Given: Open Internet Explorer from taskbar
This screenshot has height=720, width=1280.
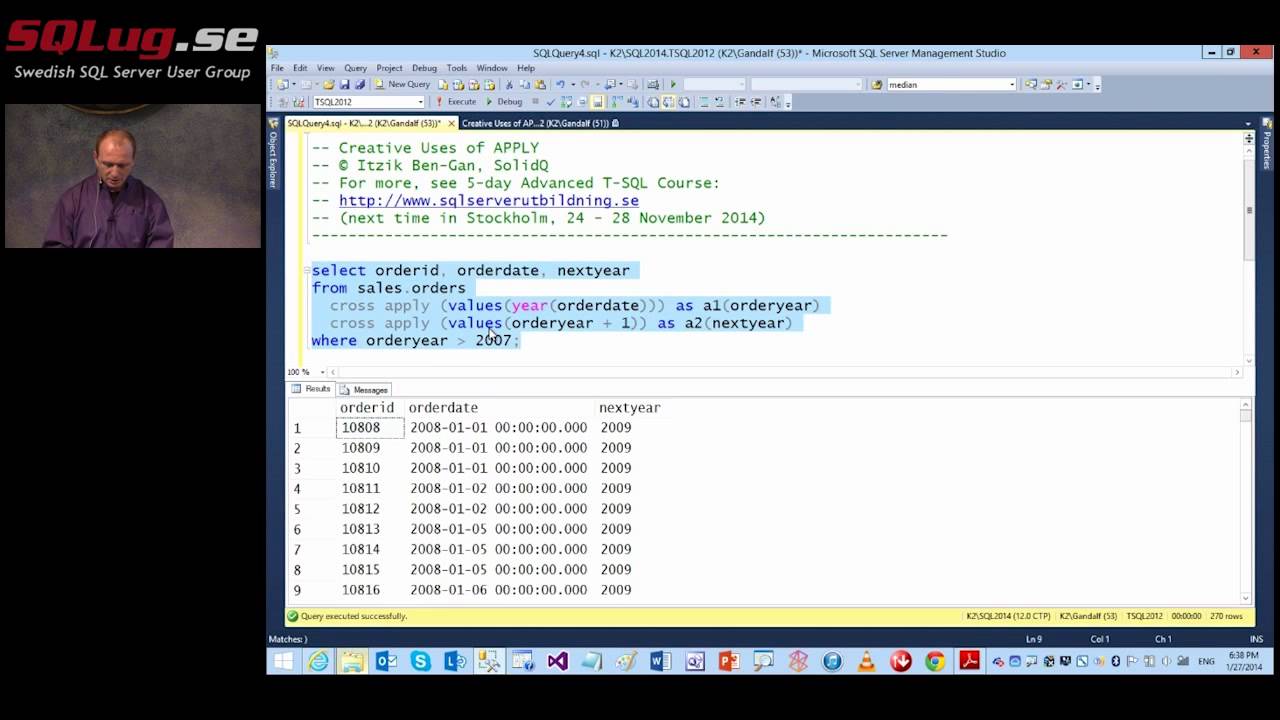Looking at the screenshot, I should [318, 661].
